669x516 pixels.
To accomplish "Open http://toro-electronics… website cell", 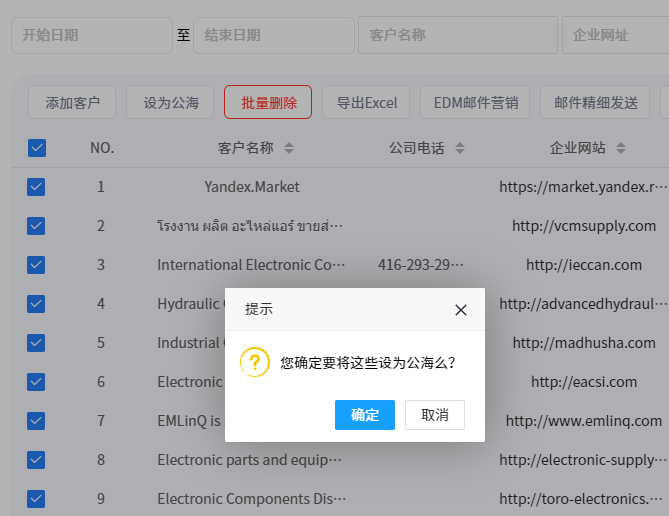I will tap(581, 499).
